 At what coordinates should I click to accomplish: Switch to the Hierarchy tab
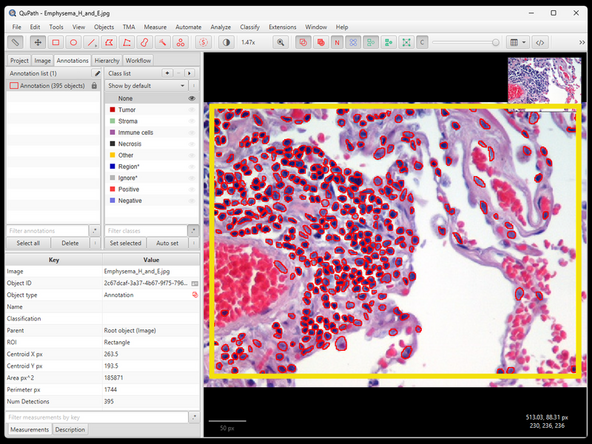tap(107, 60)
